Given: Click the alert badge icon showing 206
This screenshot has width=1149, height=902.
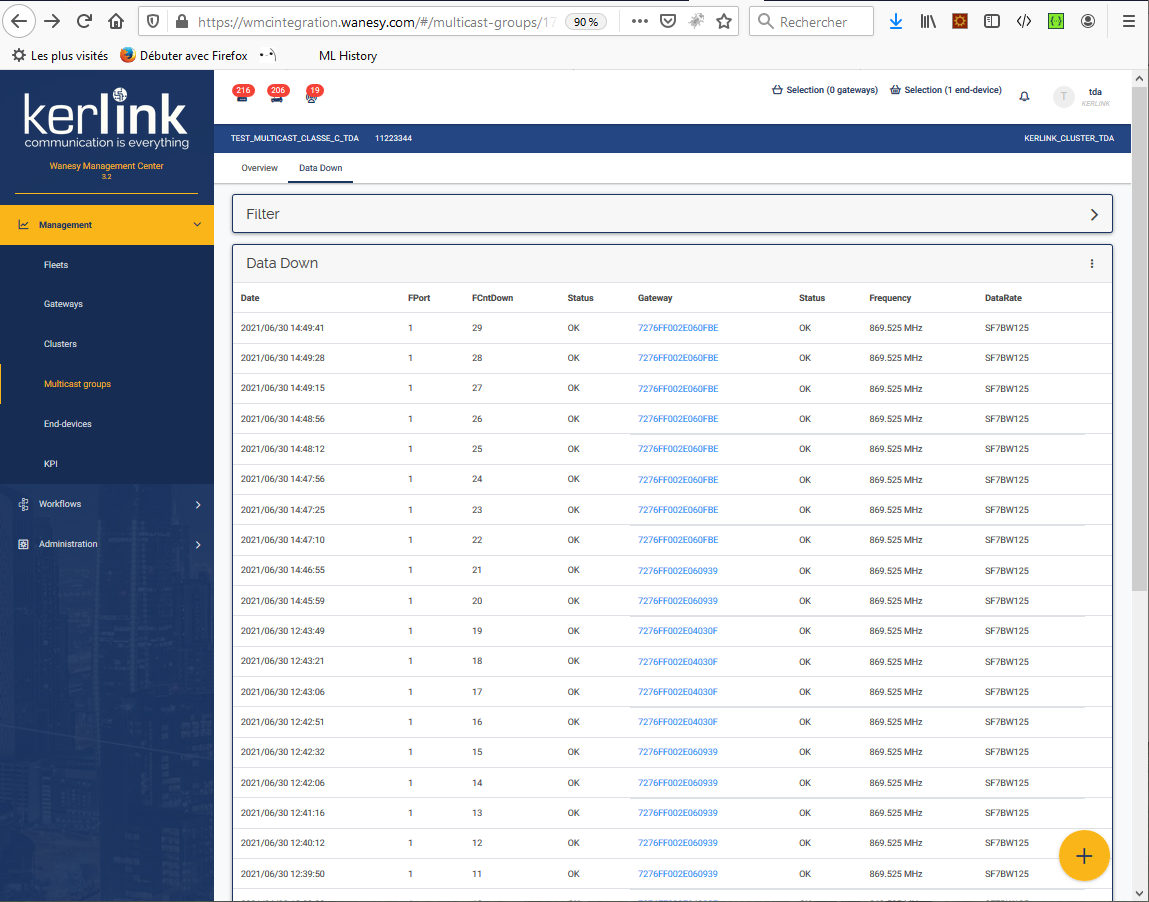Looking at the screenshot, I should tap(278, 94).
